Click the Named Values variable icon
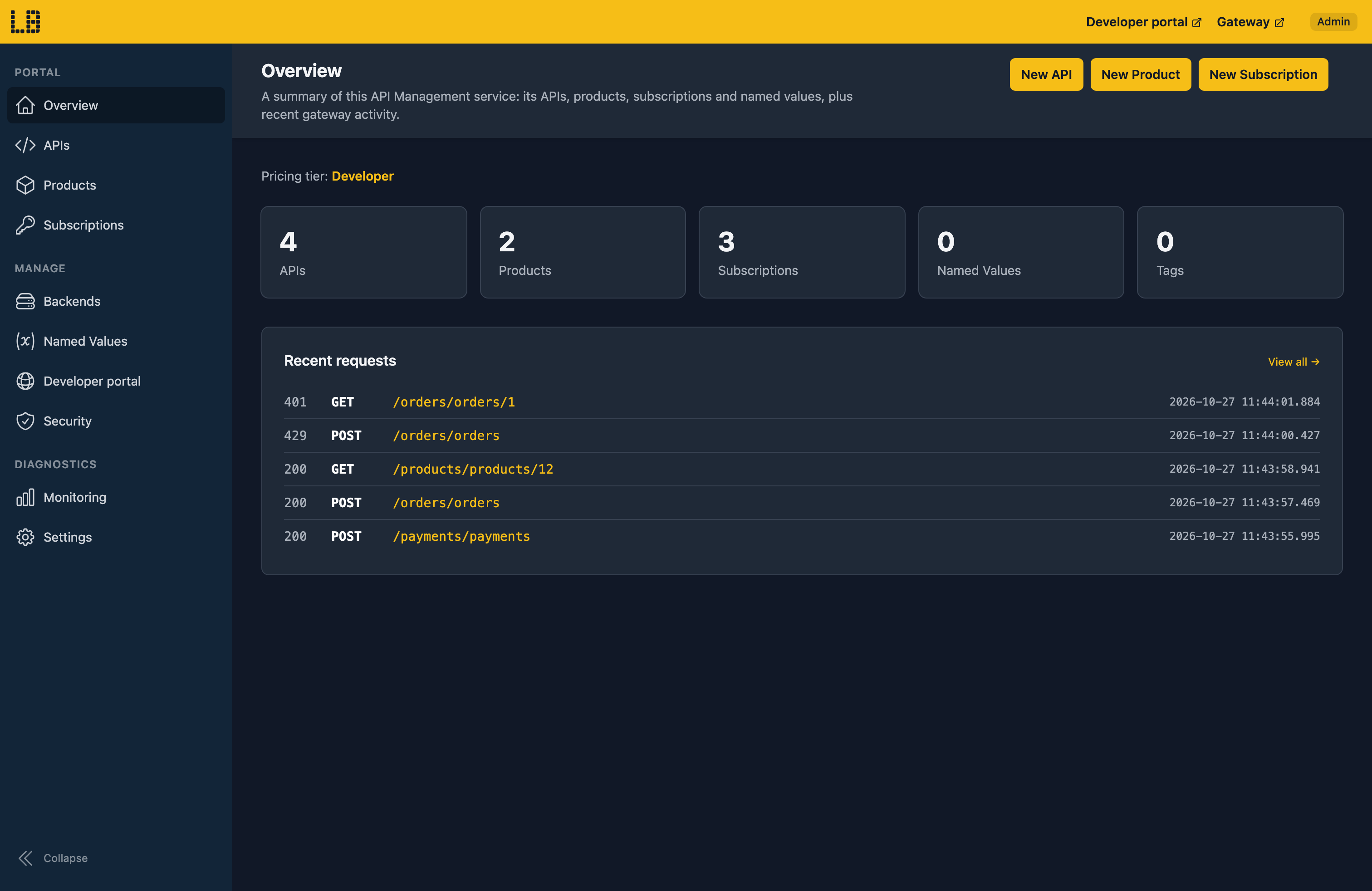Screen dimensions: 1372x891 (x=25, y=341)
